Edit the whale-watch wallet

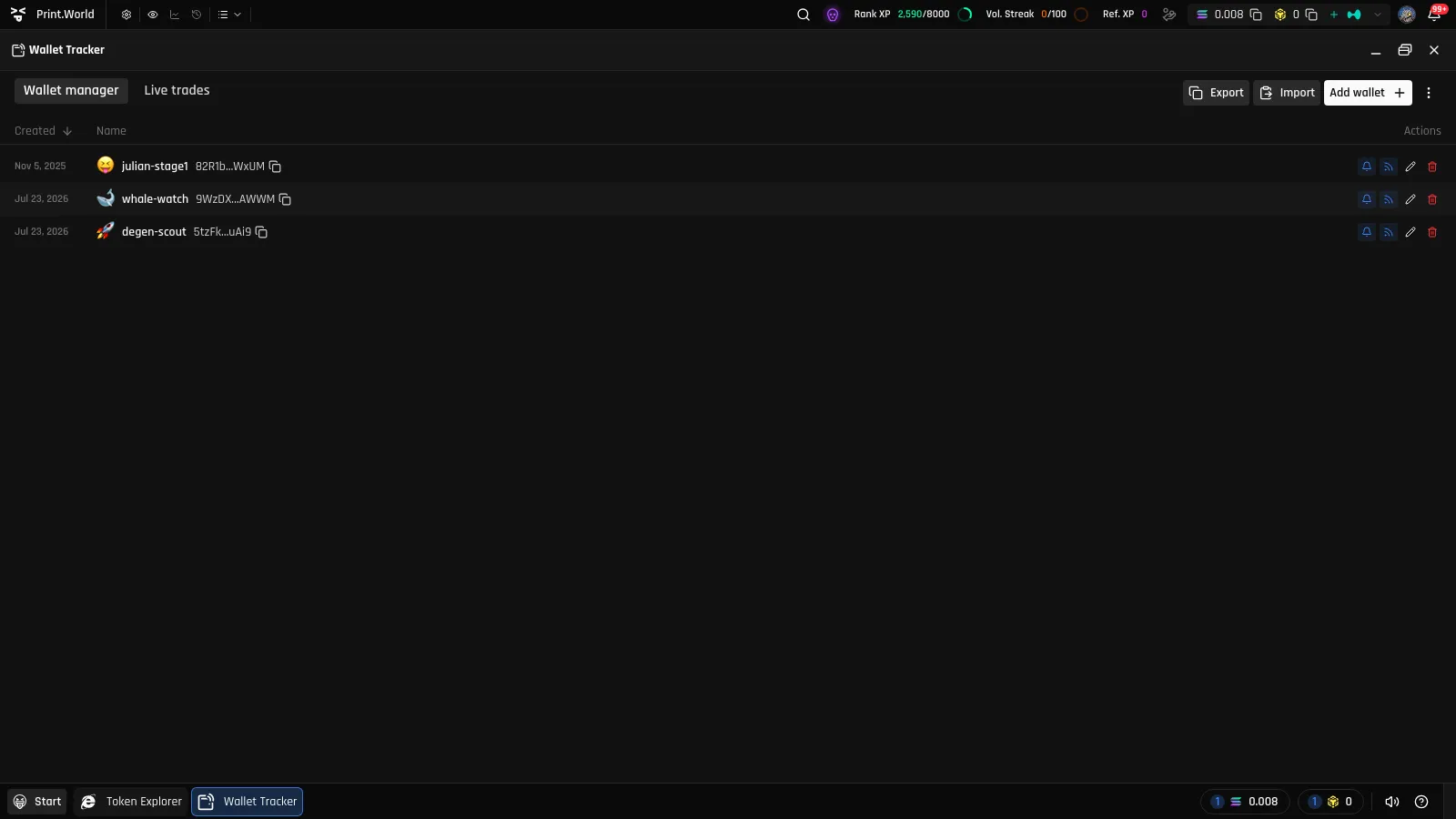tap(1410, 199)
